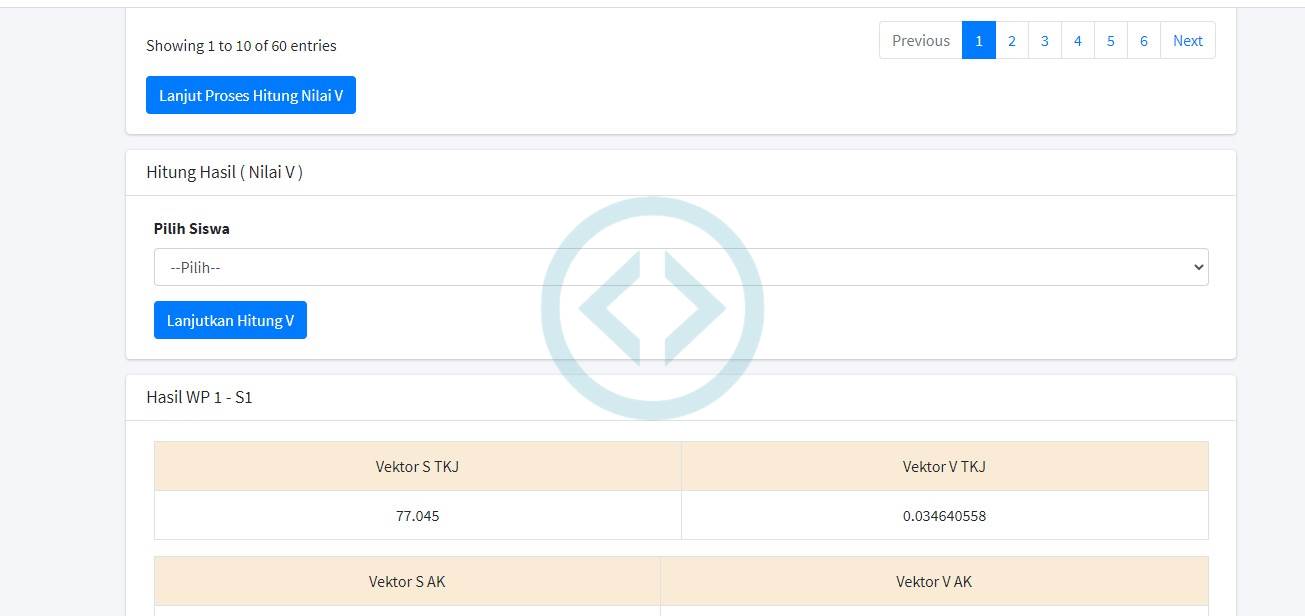Click the 77.045 value cell
Image resolution: width=1305 pixels, height=616 pixels.
click(x=417, y=515)
